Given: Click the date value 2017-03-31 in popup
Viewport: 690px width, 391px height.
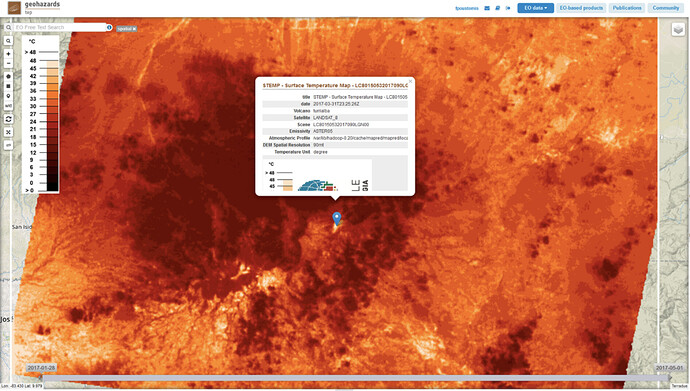Looking at the screenshot, I should pos(336,104).
